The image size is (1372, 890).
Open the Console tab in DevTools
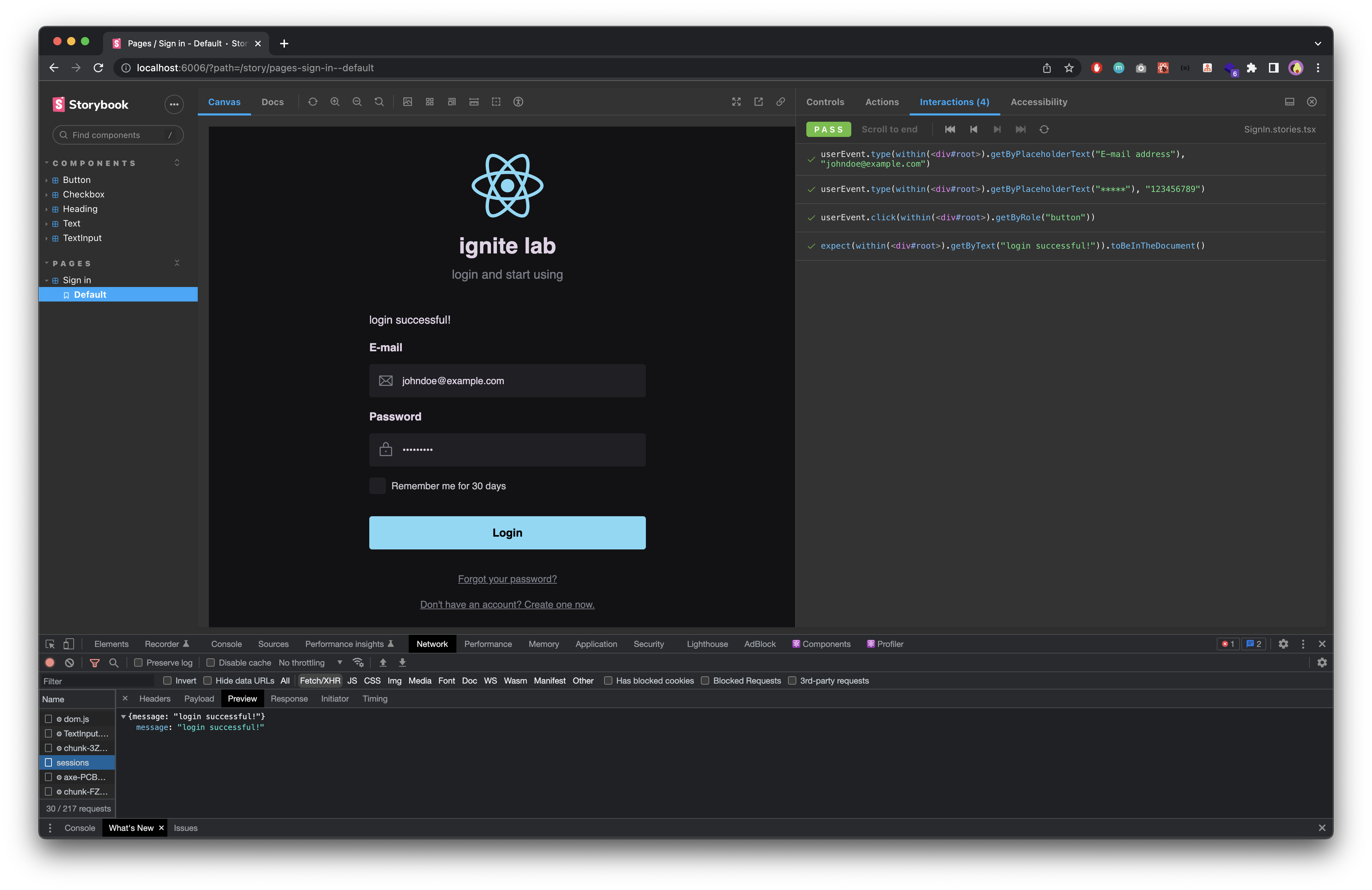226,644
